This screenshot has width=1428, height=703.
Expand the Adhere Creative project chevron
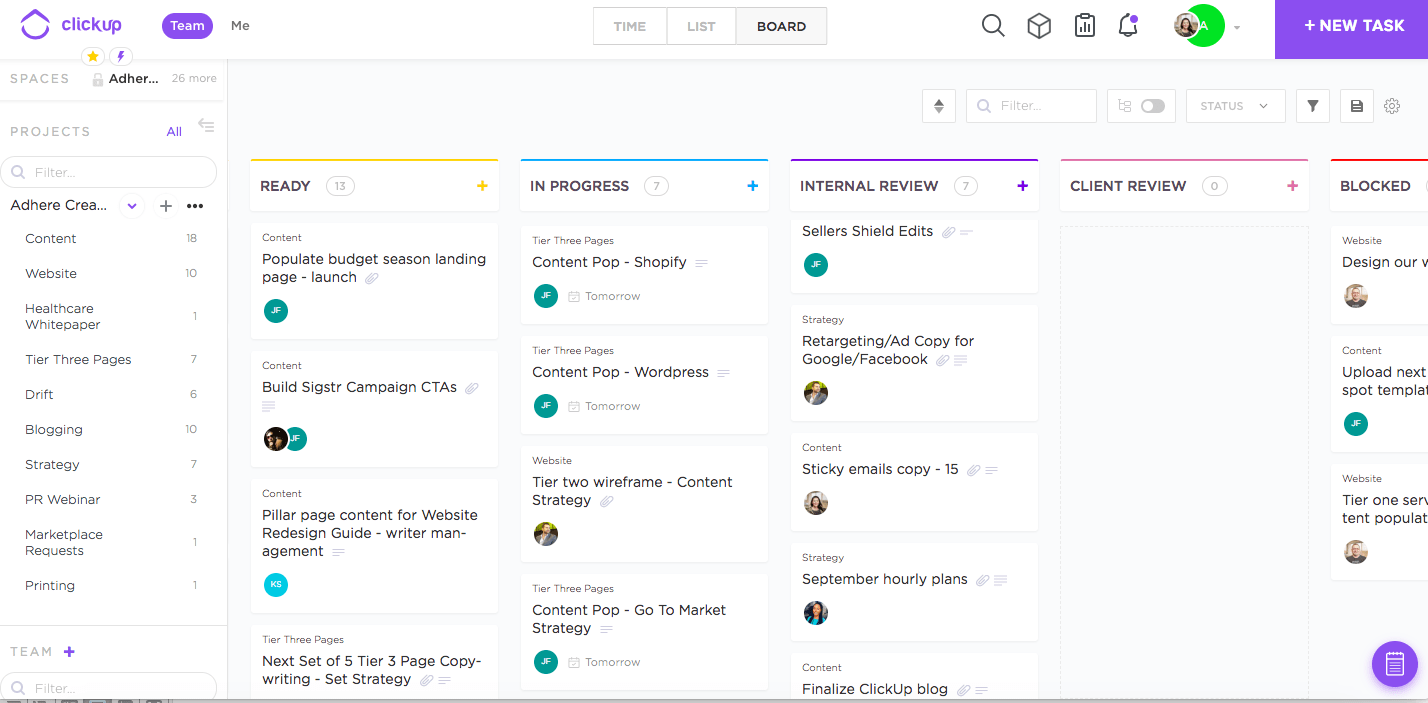tap(132, 206)
